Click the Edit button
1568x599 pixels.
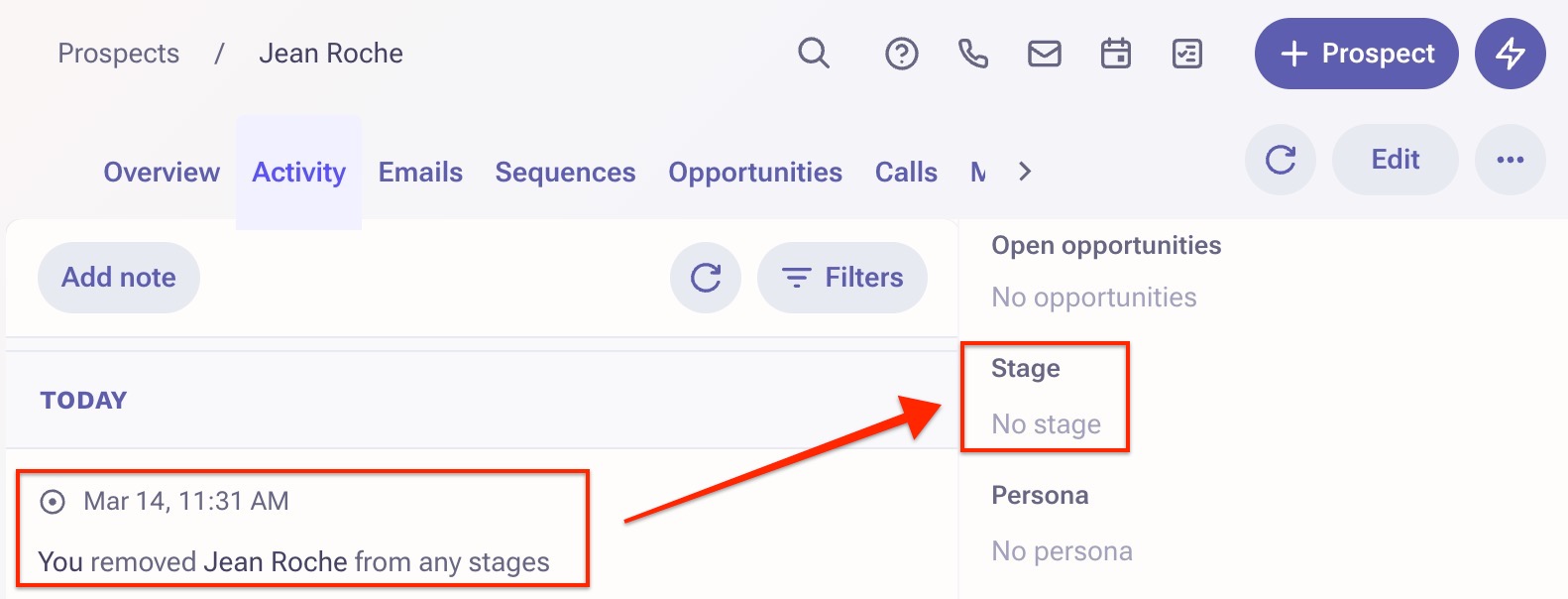(1396, 160)
